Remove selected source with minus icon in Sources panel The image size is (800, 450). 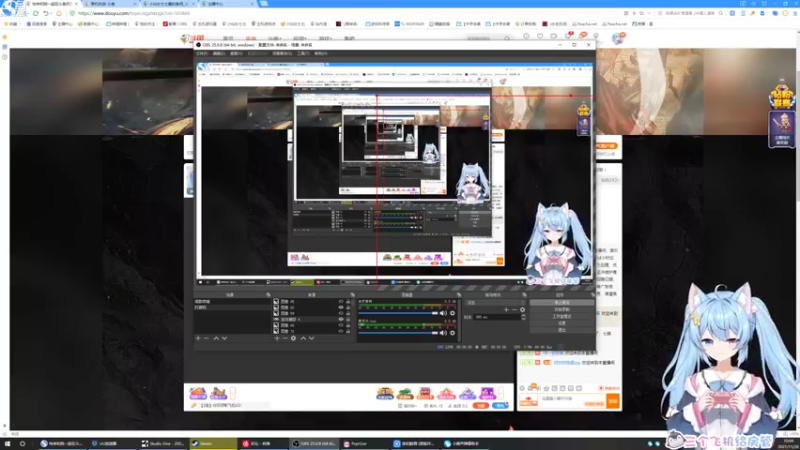(285, 338)
